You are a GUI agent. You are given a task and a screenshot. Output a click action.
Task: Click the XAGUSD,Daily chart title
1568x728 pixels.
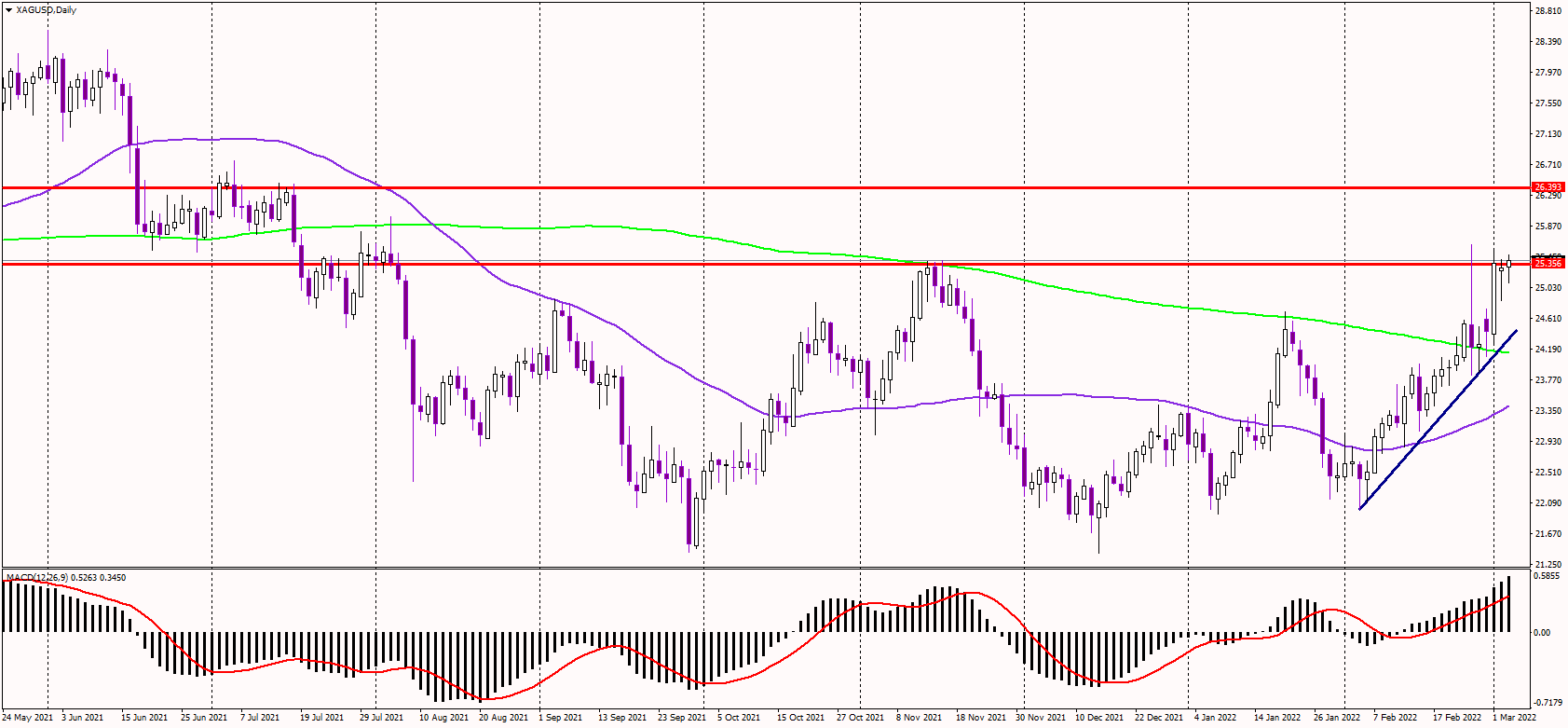[47, 9]
